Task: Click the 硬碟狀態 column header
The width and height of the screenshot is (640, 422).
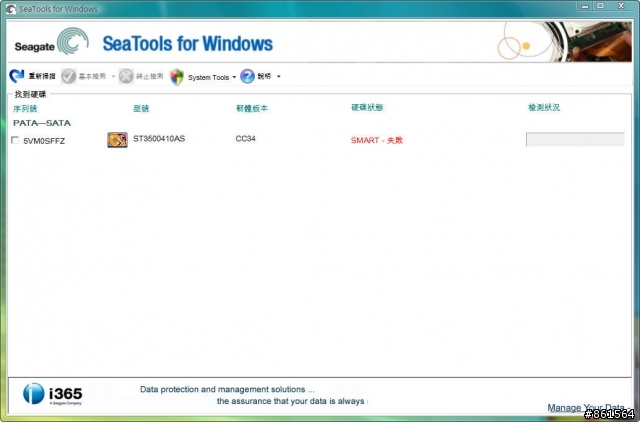Action: click(367, 108)
